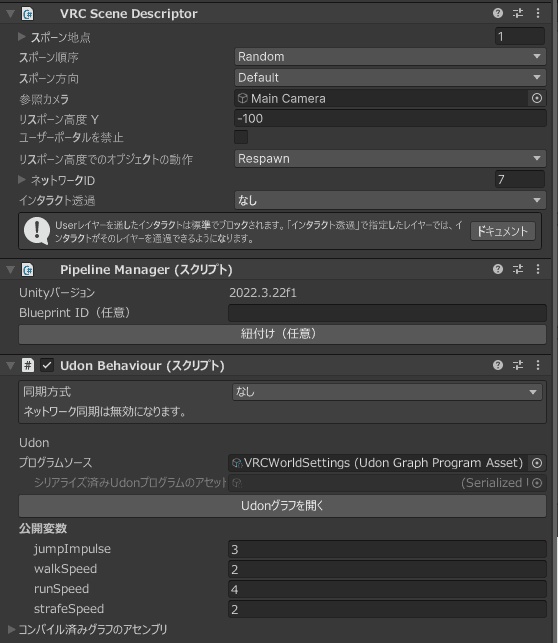Open presets for Pipeline Manager component
The height and width of the screenshot is (643, 558).
click(518, 269)
